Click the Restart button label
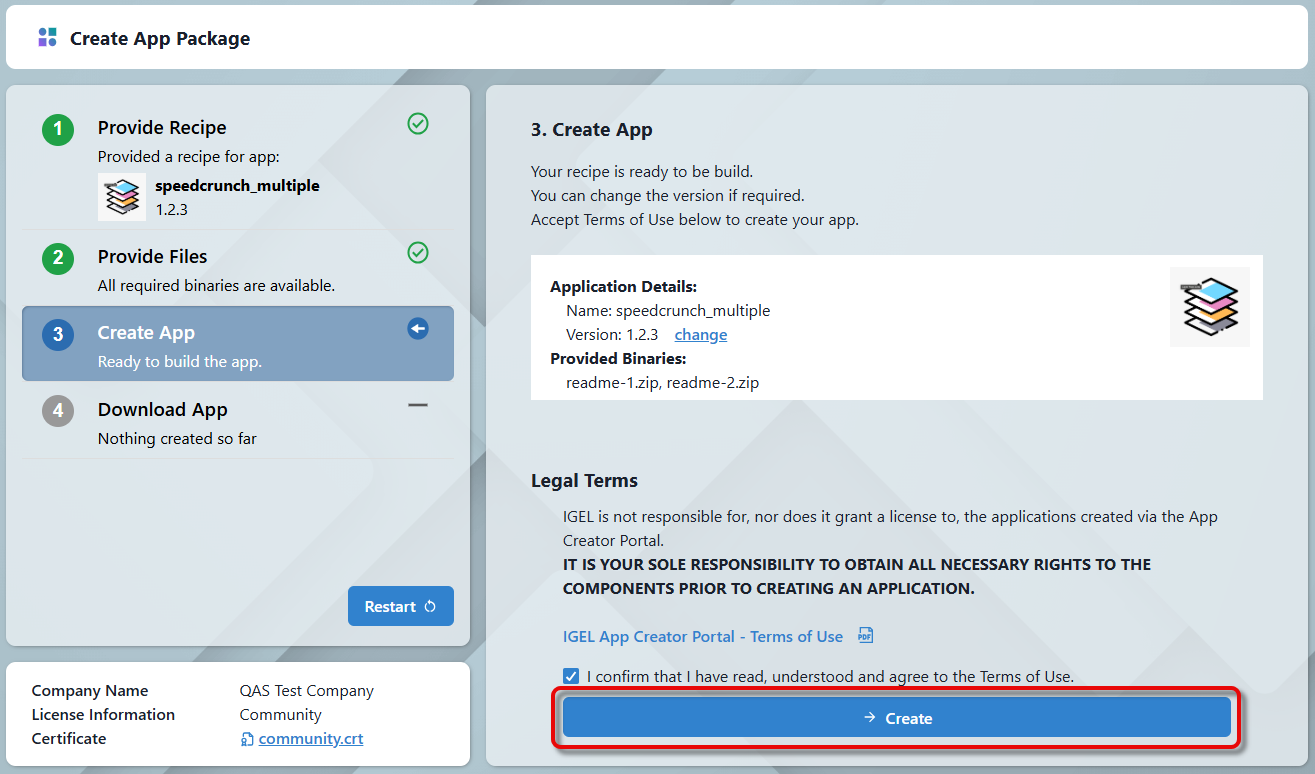 (390, 607)
